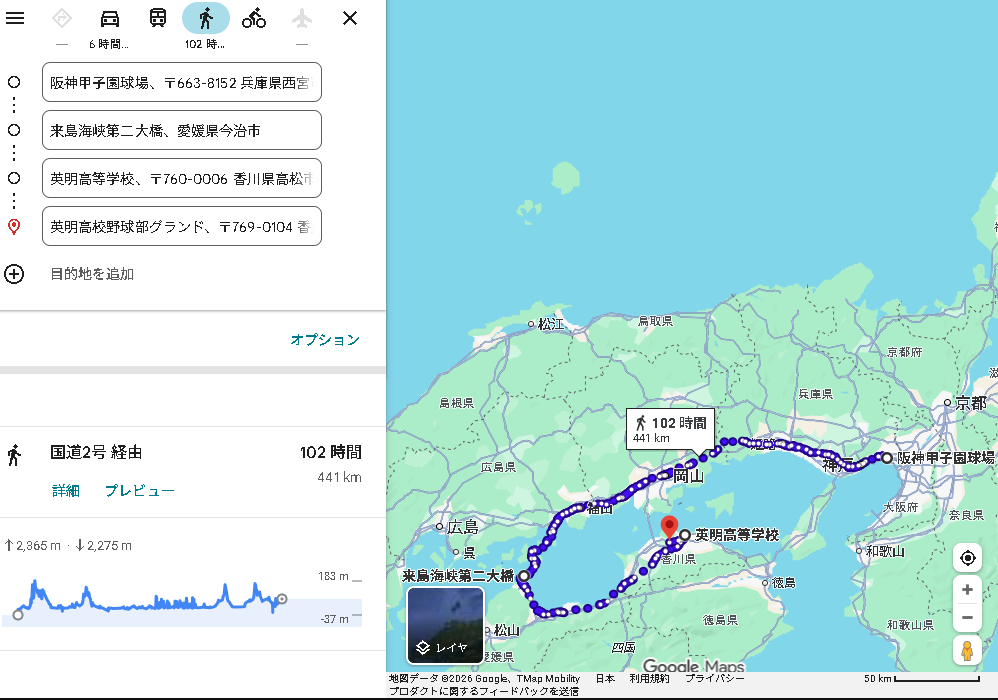Screen dimensions: 998x700
Task: Click the add destination plus icon
Action: (x=14, y=274)
